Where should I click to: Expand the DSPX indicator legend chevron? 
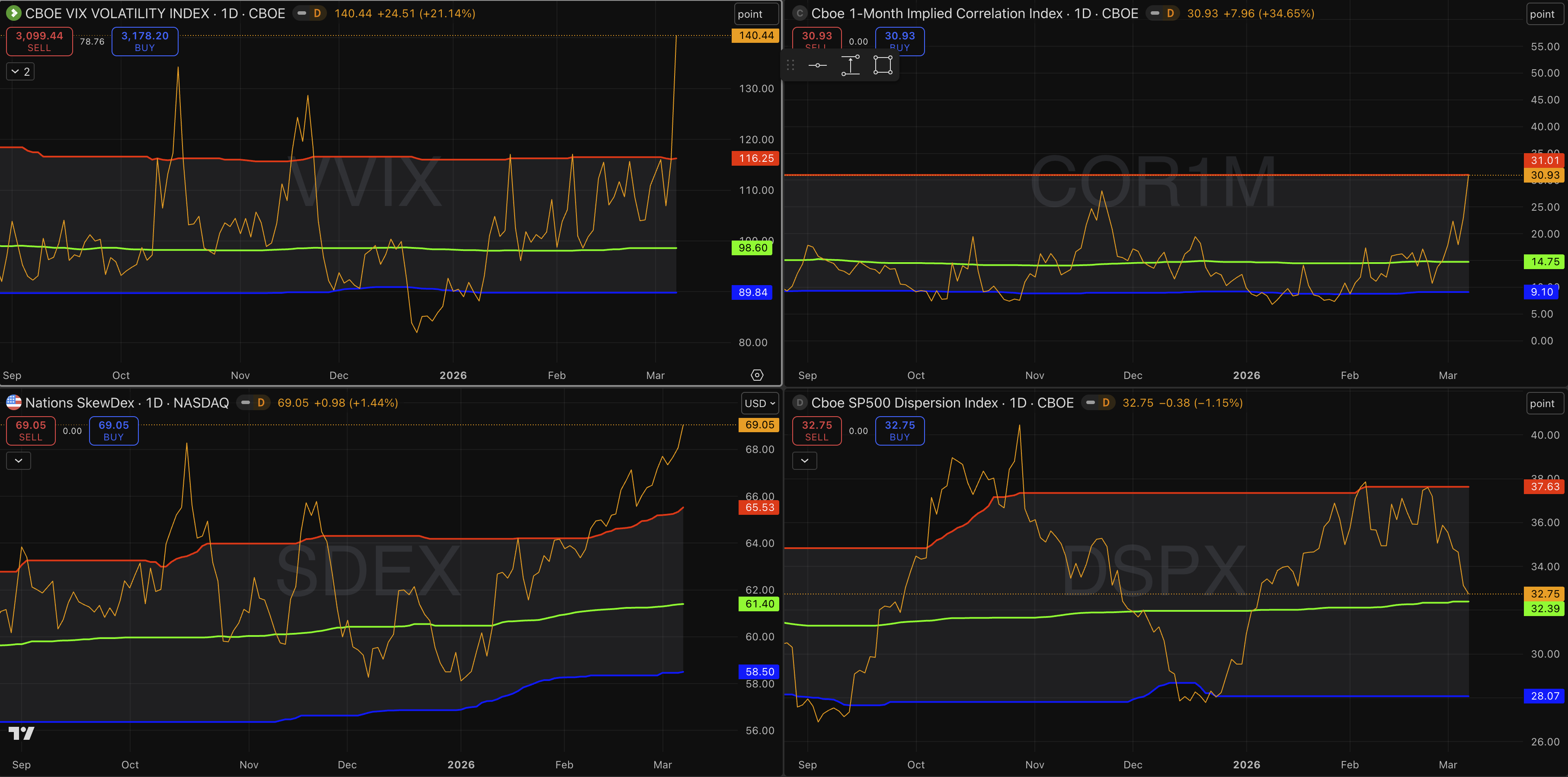[x=805, y=461]
